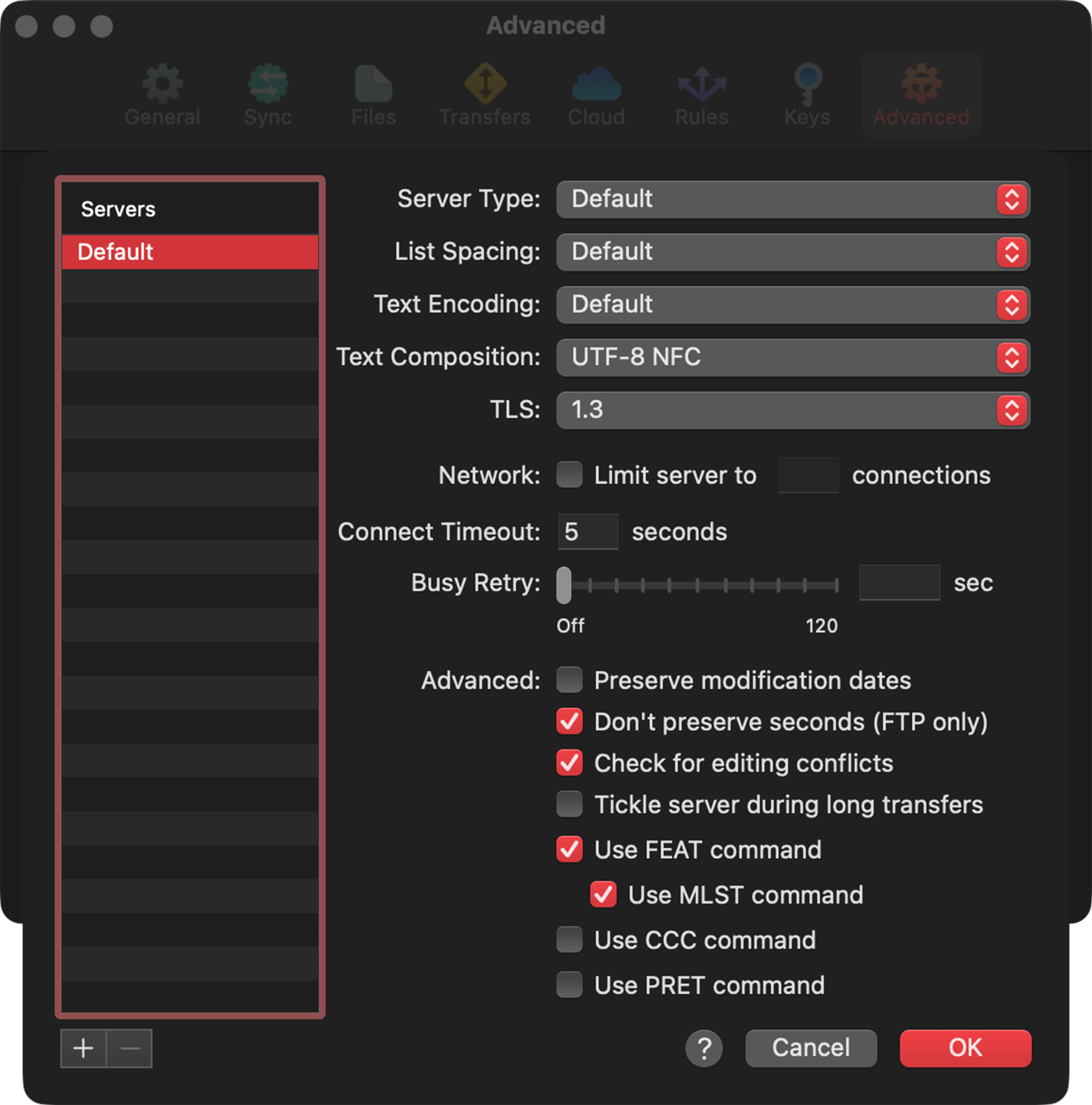Select the Files preferences icon
This screenshot has width=1092, height=1105.
click(x=373, y=91)
